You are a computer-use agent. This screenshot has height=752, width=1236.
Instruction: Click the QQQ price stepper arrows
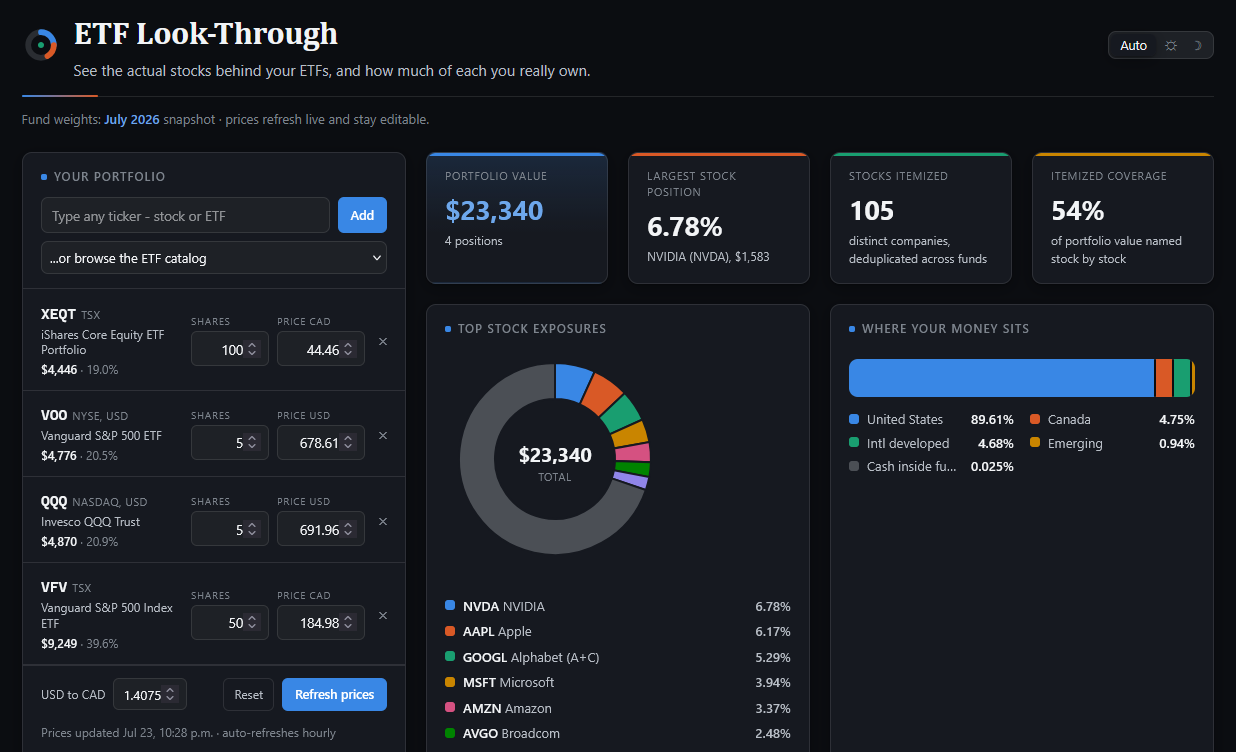coord(348,529)
